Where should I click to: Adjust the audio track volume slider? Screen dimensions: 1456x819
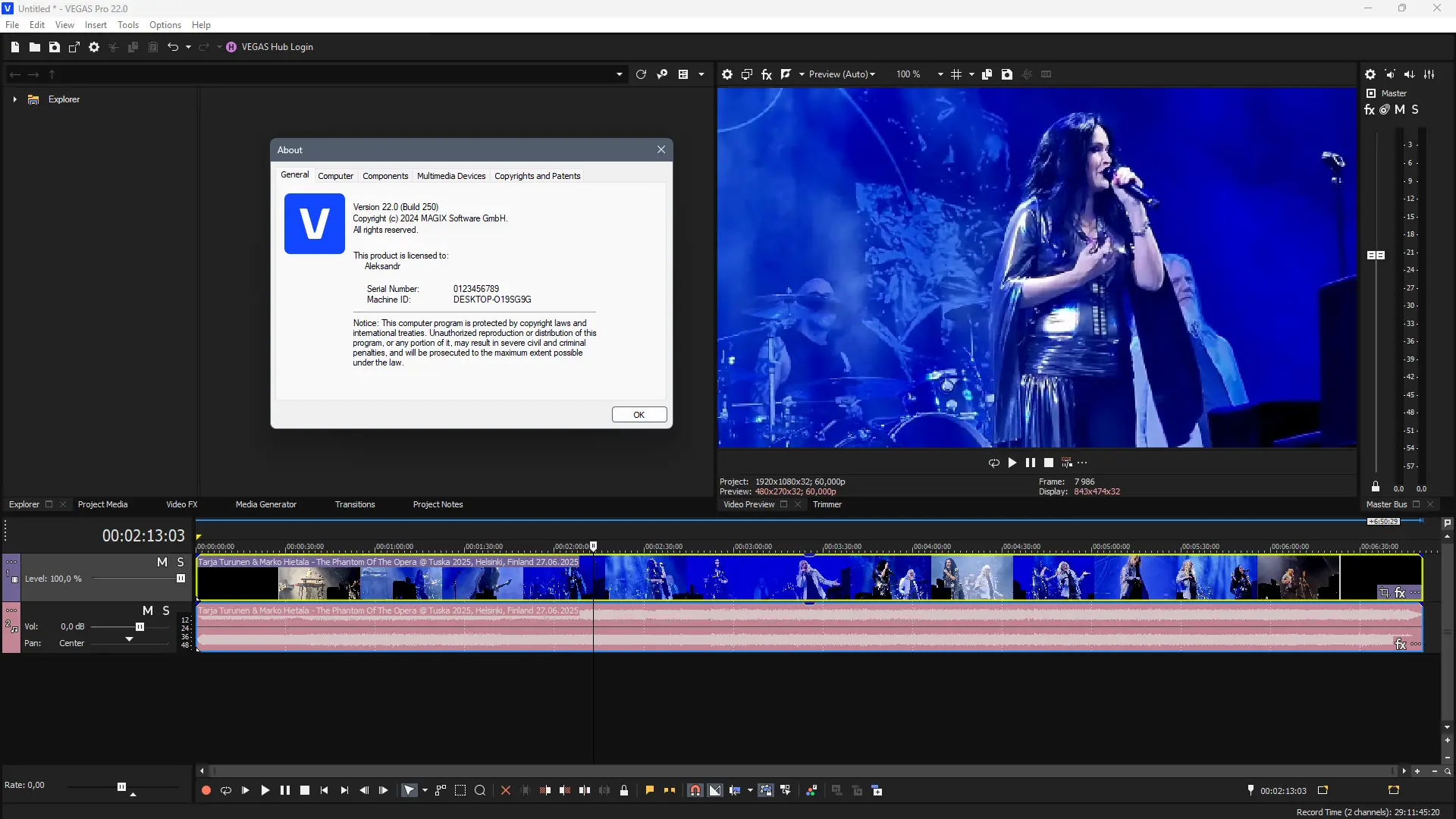pos(140,627)
